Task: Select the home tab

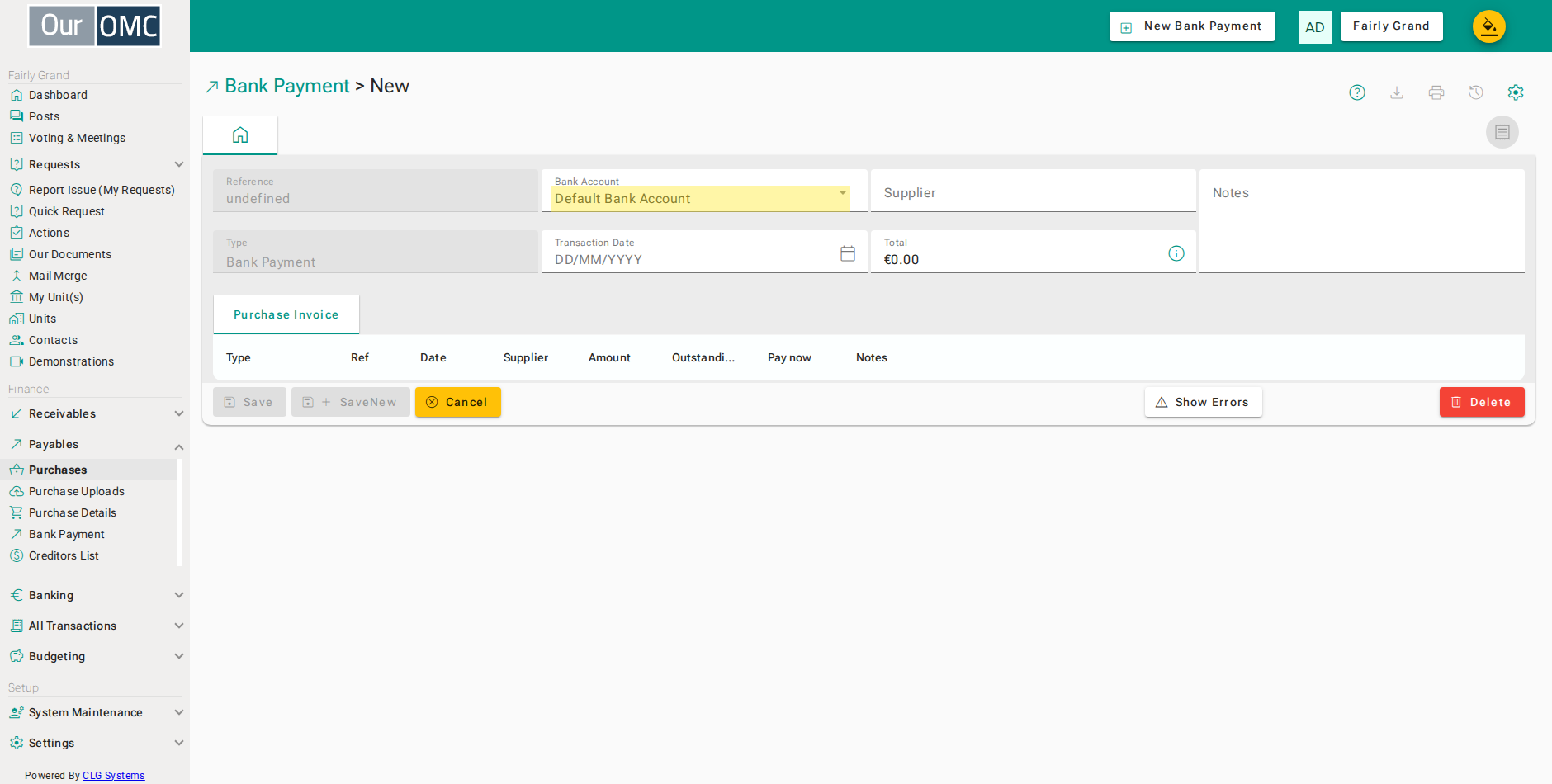Action: point(240,135)
